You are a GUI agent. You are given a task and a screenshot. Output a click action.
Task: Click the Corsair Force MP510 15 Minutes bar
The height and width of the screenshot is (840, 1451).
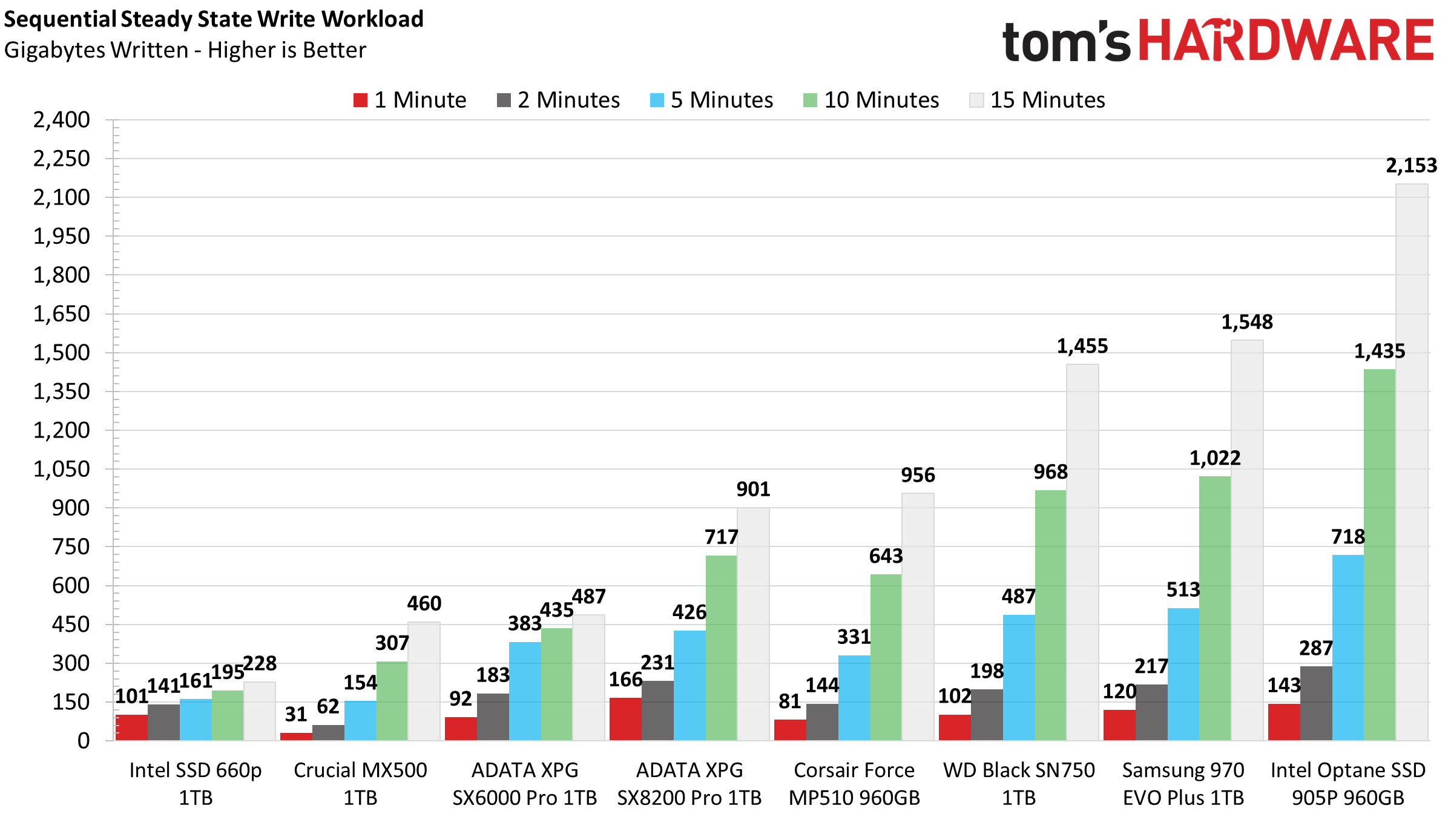918,617
